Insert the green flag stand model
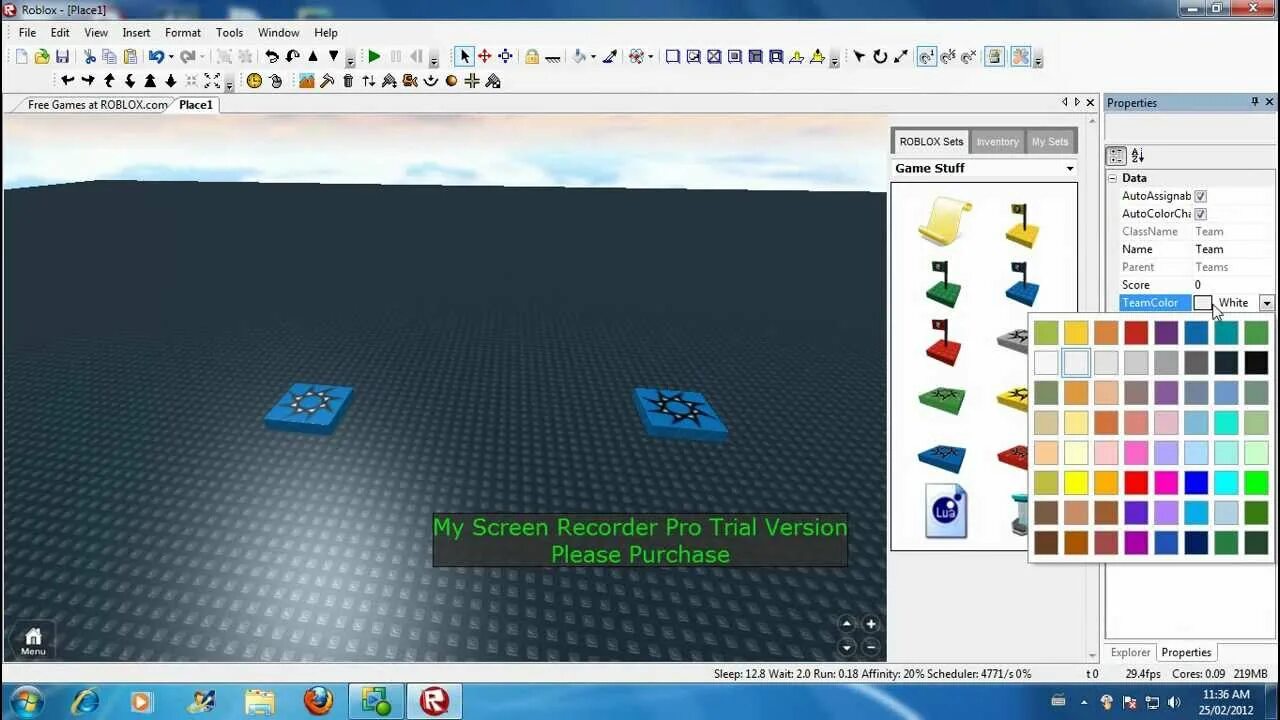The image size is (1280, 720). 941,283
